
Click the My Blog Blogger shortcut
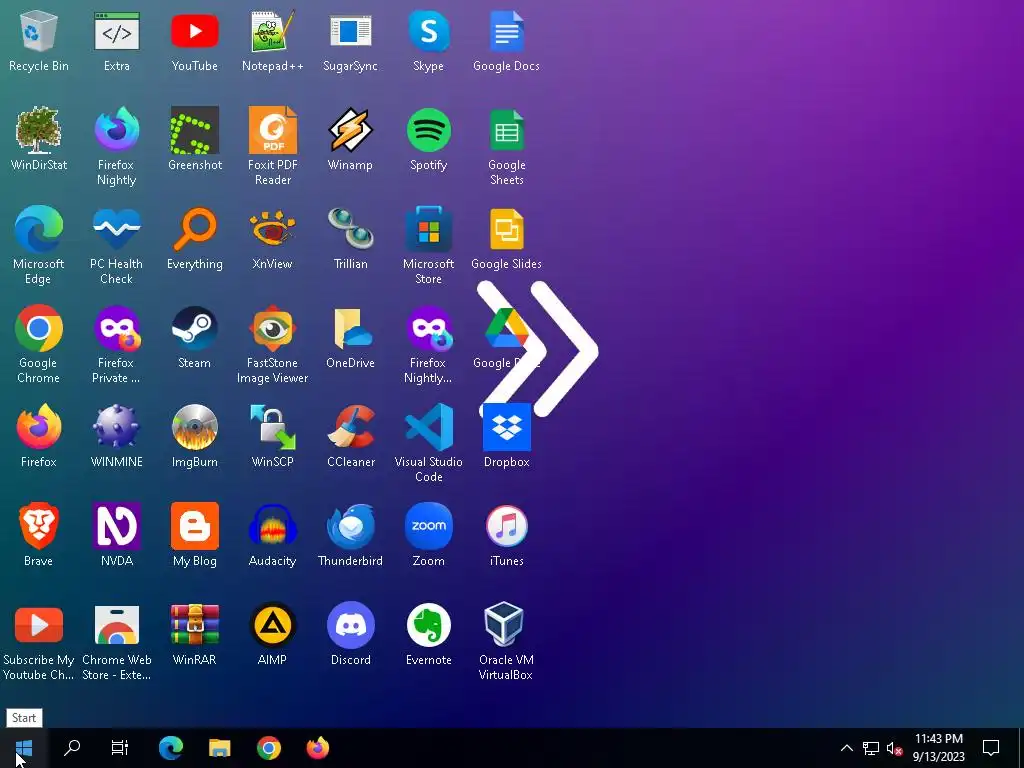195,526
